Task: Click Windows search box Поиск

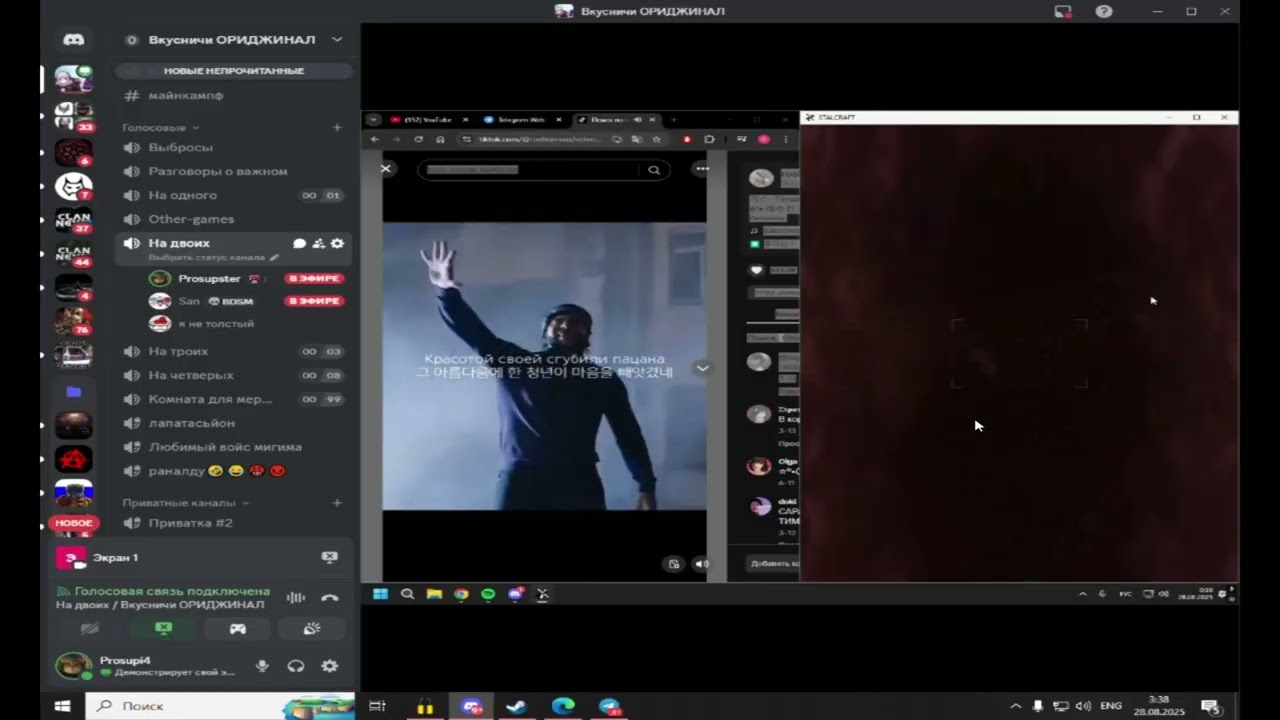Action: 220,706
